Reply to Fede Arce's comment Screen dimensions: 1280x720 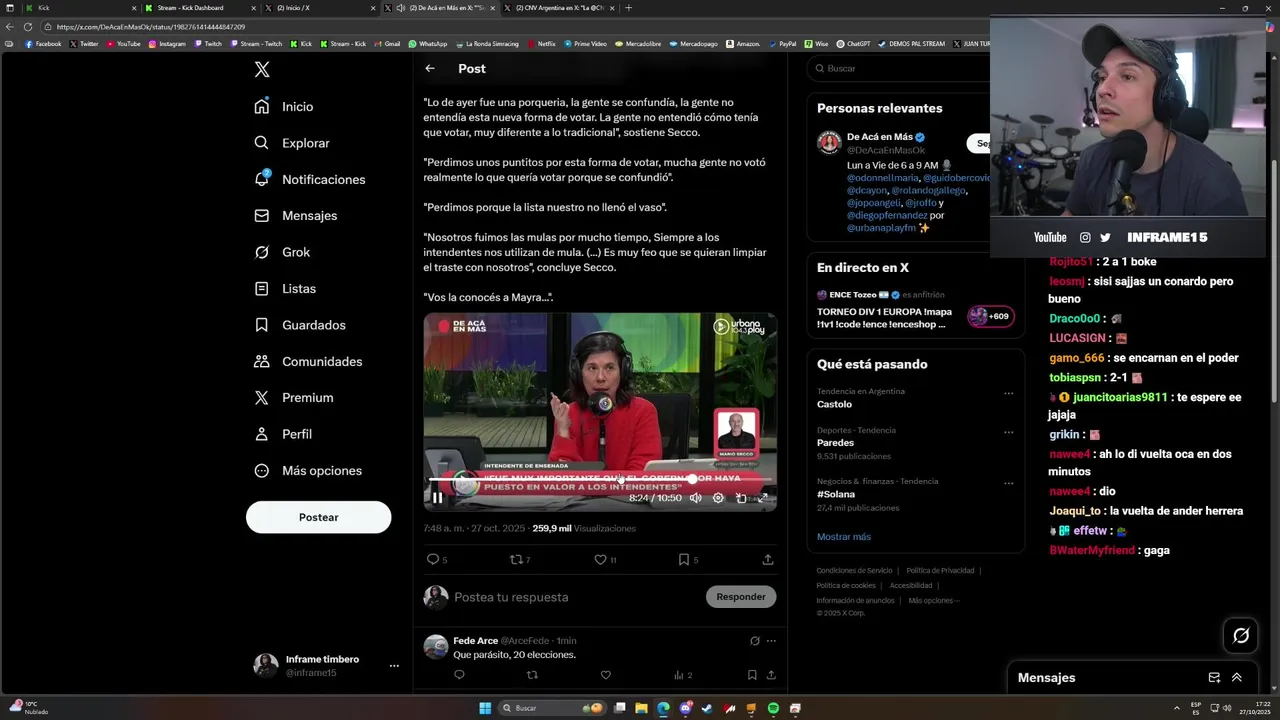(x=459, y=675)
